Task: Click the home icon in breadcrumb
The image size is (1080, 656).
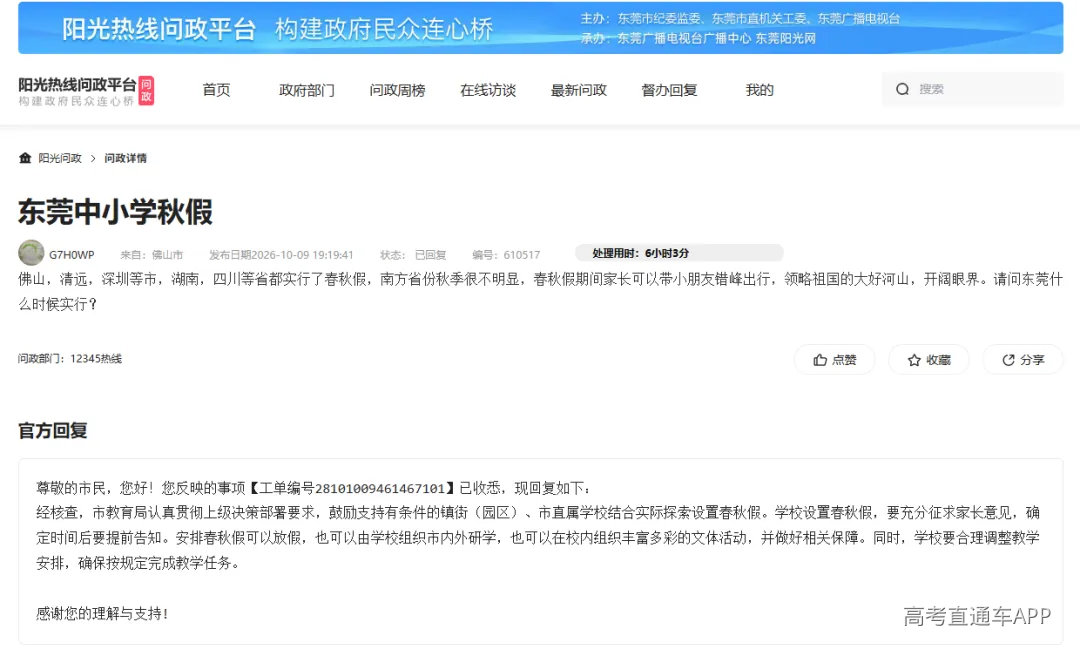Action: 25,158
